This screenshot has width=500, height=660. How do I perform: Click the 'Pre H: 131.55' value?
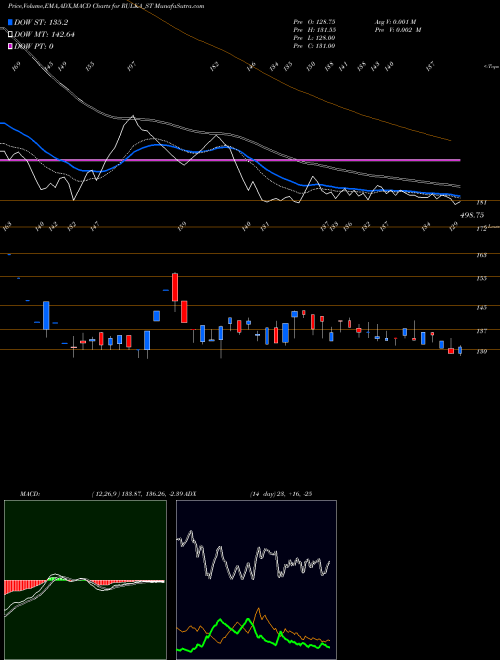coord(314,30)
